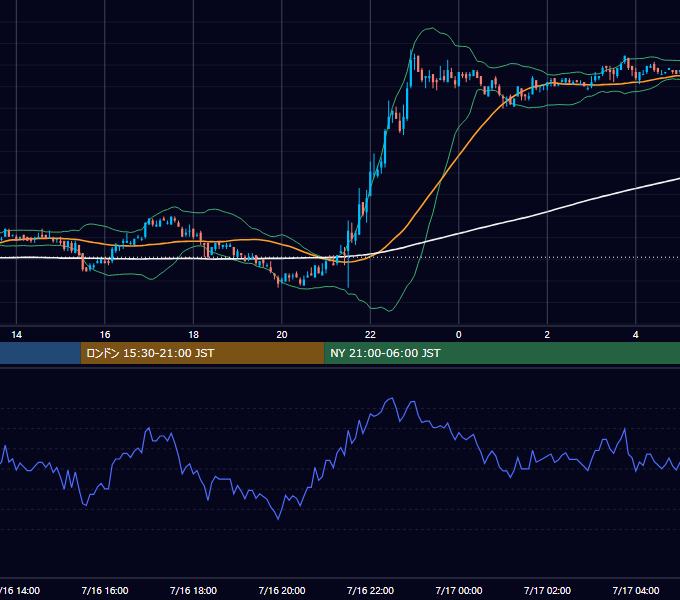Click the blue session bar before London

pyautogui.click(x=40, y=353)
